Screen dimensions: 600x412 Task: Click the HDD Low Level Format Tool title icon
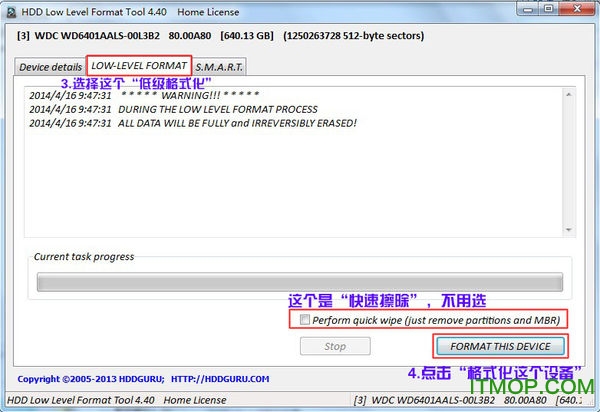(11, 12)
